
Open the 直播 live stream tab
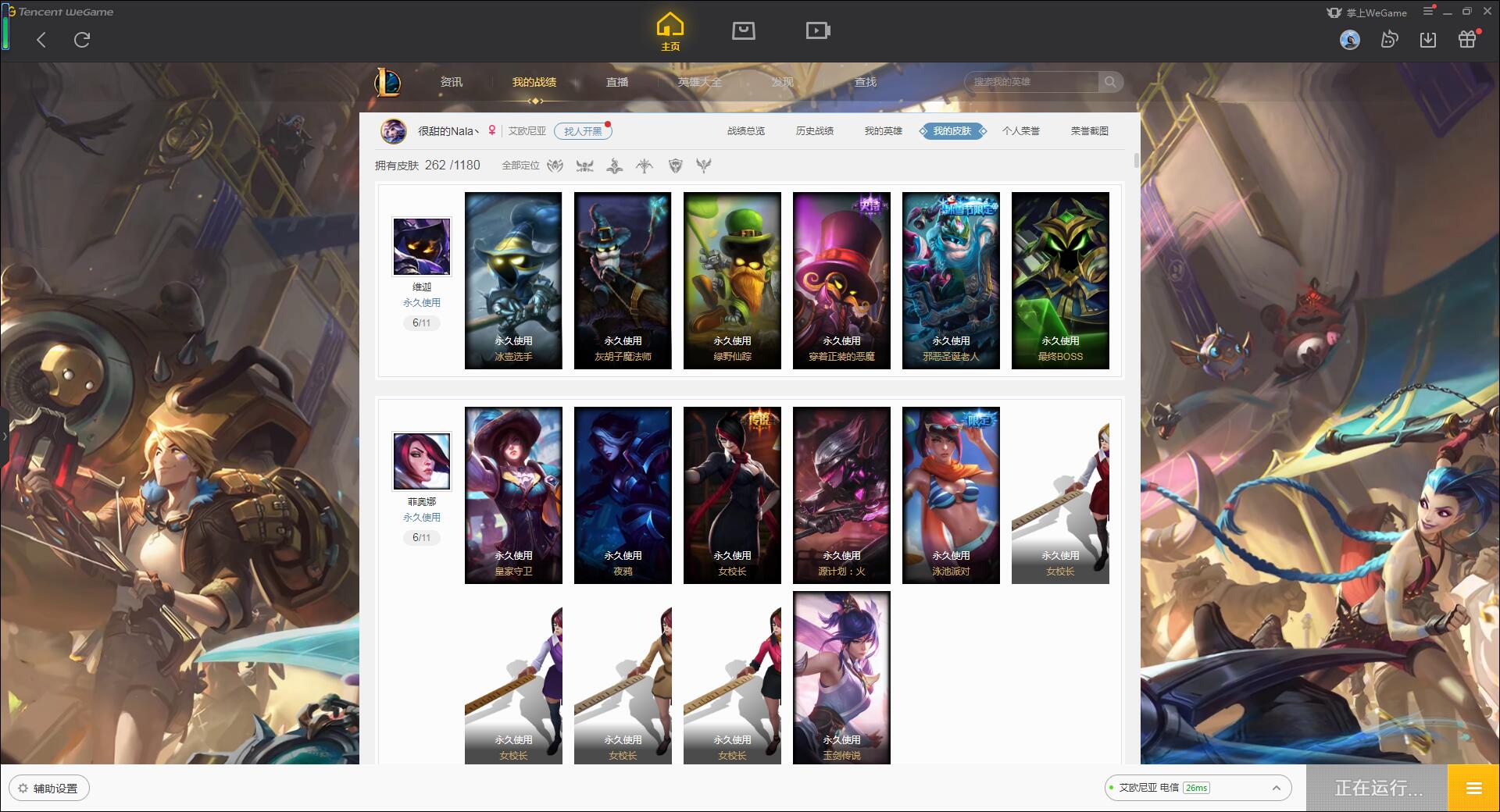pos(617,82)
